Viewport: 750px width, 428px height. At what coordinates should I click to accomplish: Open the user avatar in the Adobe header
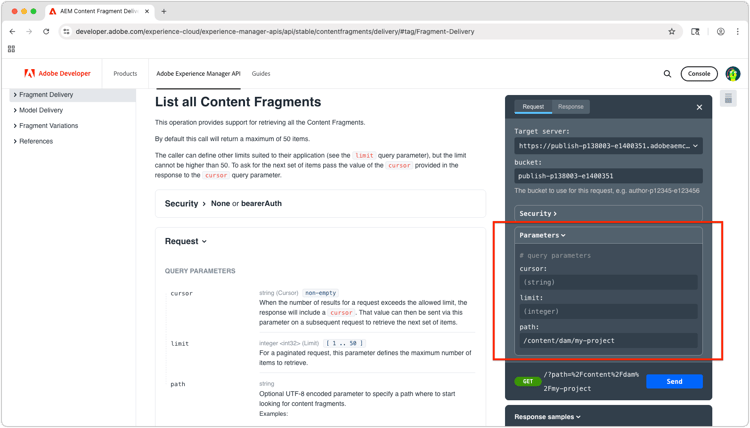[733, 74]
